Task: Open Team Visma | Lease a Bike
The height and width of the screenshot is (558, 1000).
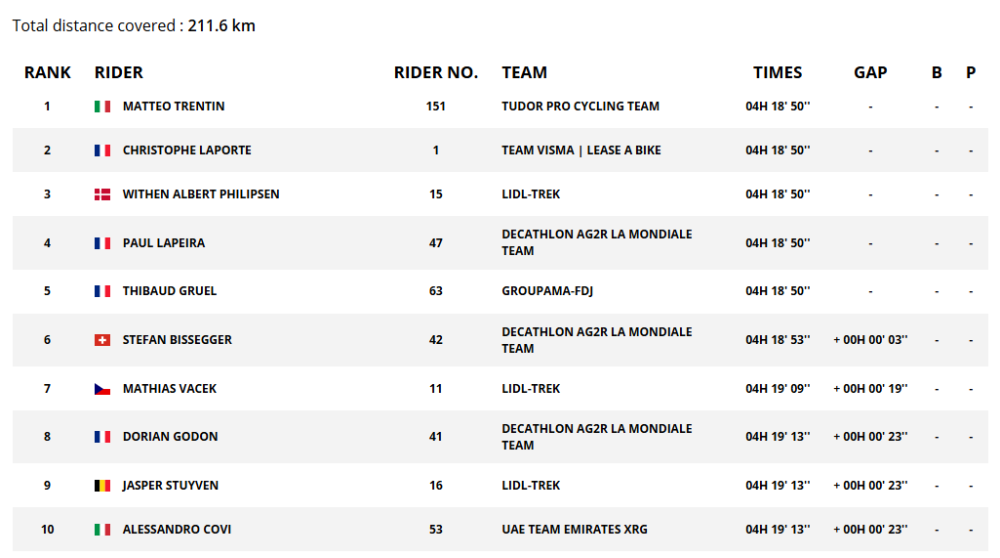Action: click(581, 150)
